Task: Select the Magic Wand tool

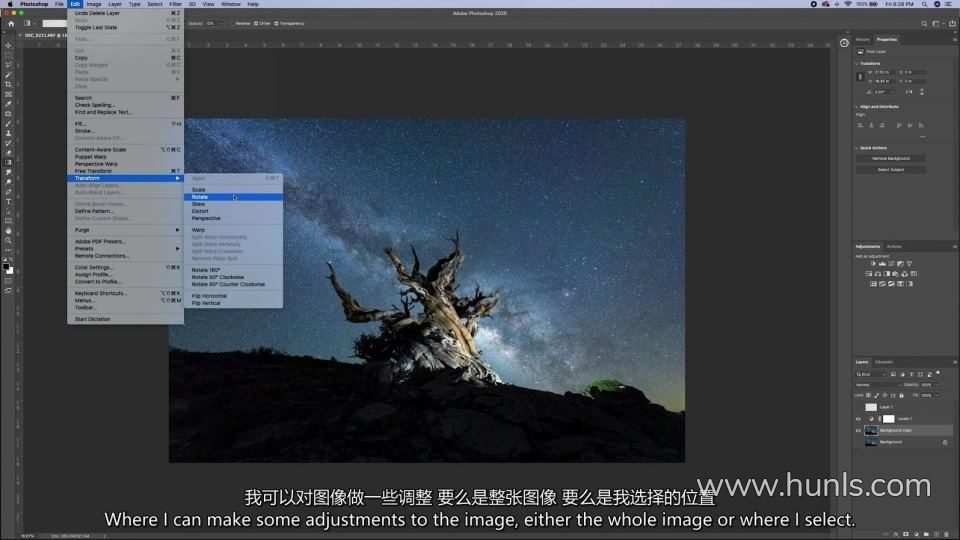Action: pos(9,75)
